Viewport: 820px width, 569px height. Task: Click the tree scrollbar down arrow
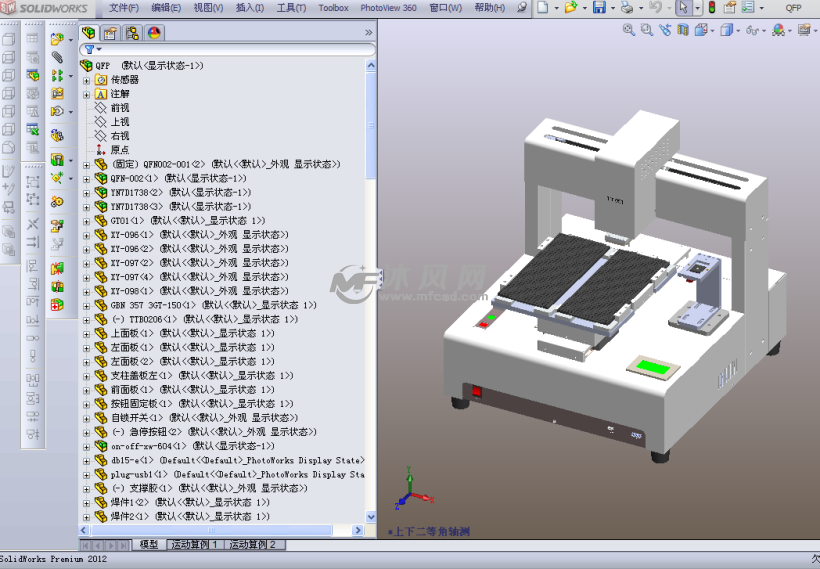coord(371,517)
